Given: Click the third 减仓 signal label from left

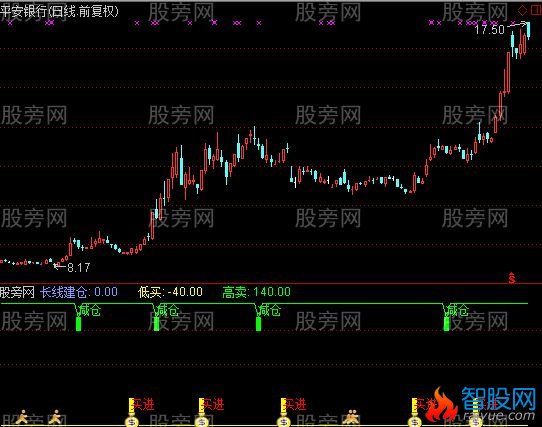Looking at the screenshot, I should tap(269, 310).
